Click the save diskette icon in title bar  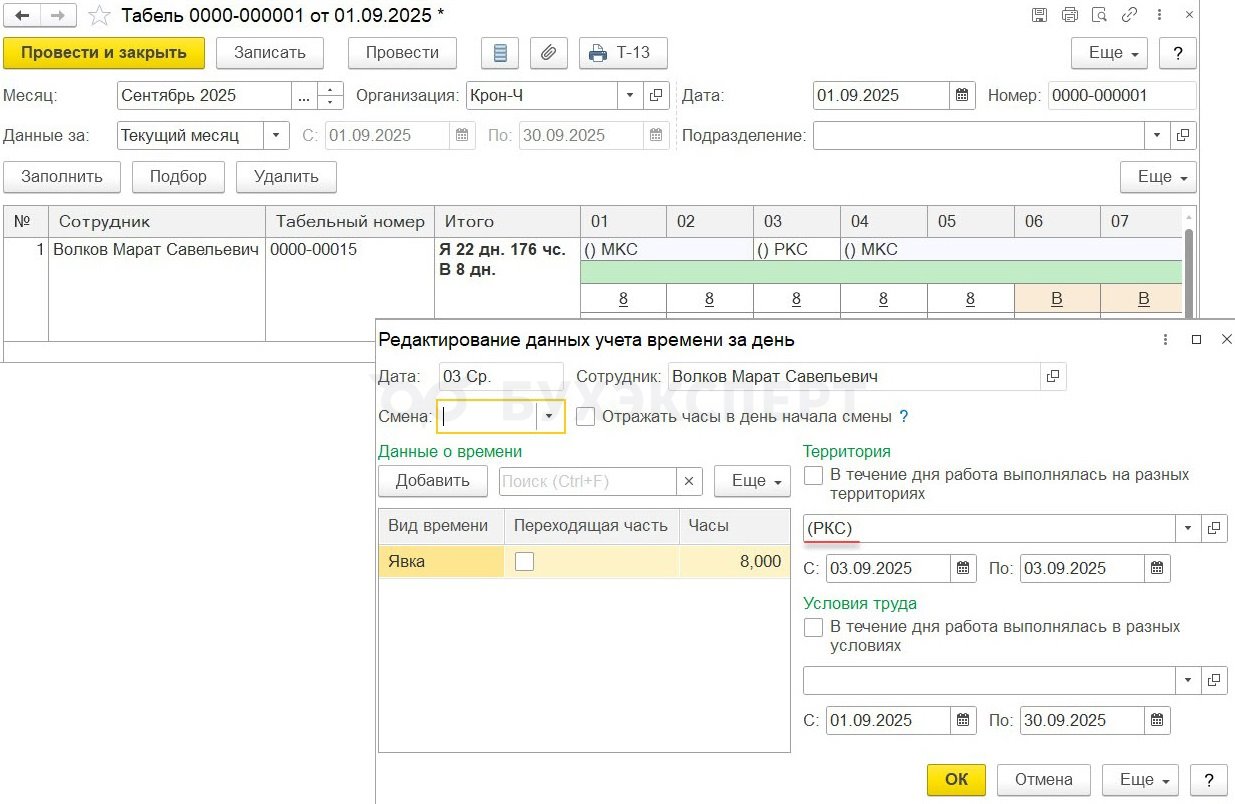click(x=1039, y=15)
